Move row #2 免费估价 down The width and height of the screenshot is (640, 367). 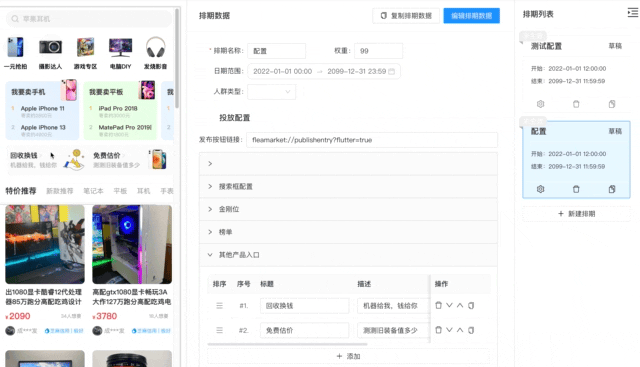pyautogui.click(x=449, y=330)
